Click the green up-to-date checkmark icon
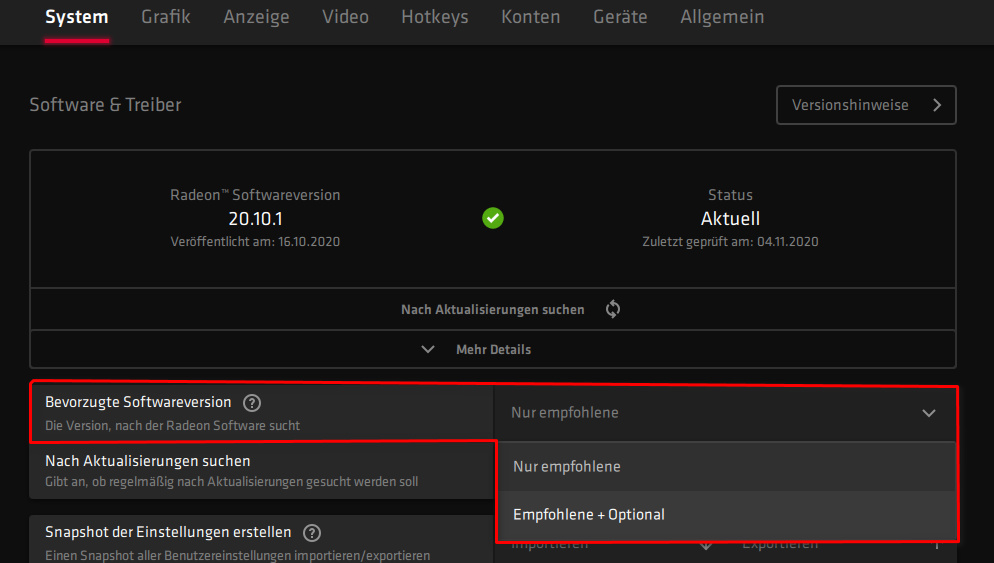Image resolution: width=994 pixels, height=563 pixels. [x=493, y=218]
